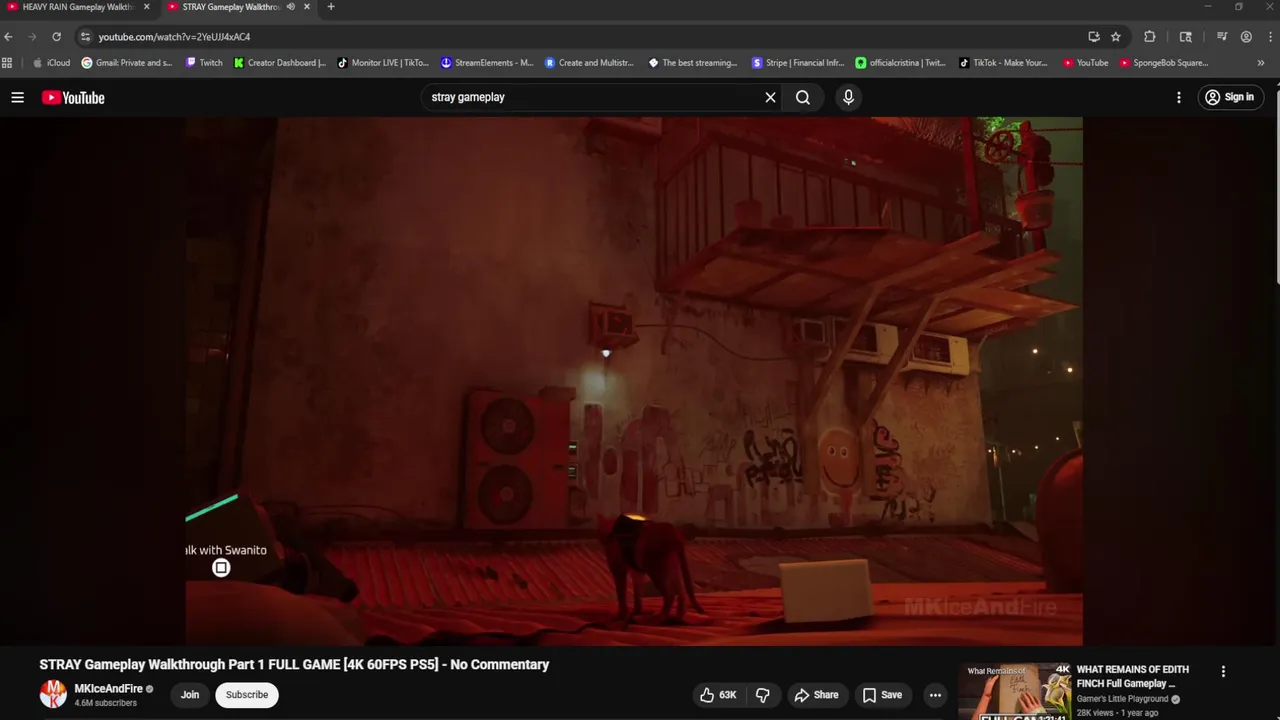This screenshot has width=1280, height=720.
Task: Subscribe to MKIceAndFire
Action: [x=247, y=695]
